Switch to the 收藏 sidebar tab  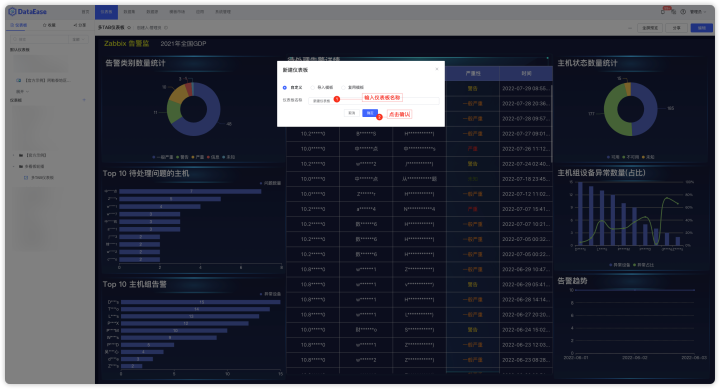click(x=49, y=25)
